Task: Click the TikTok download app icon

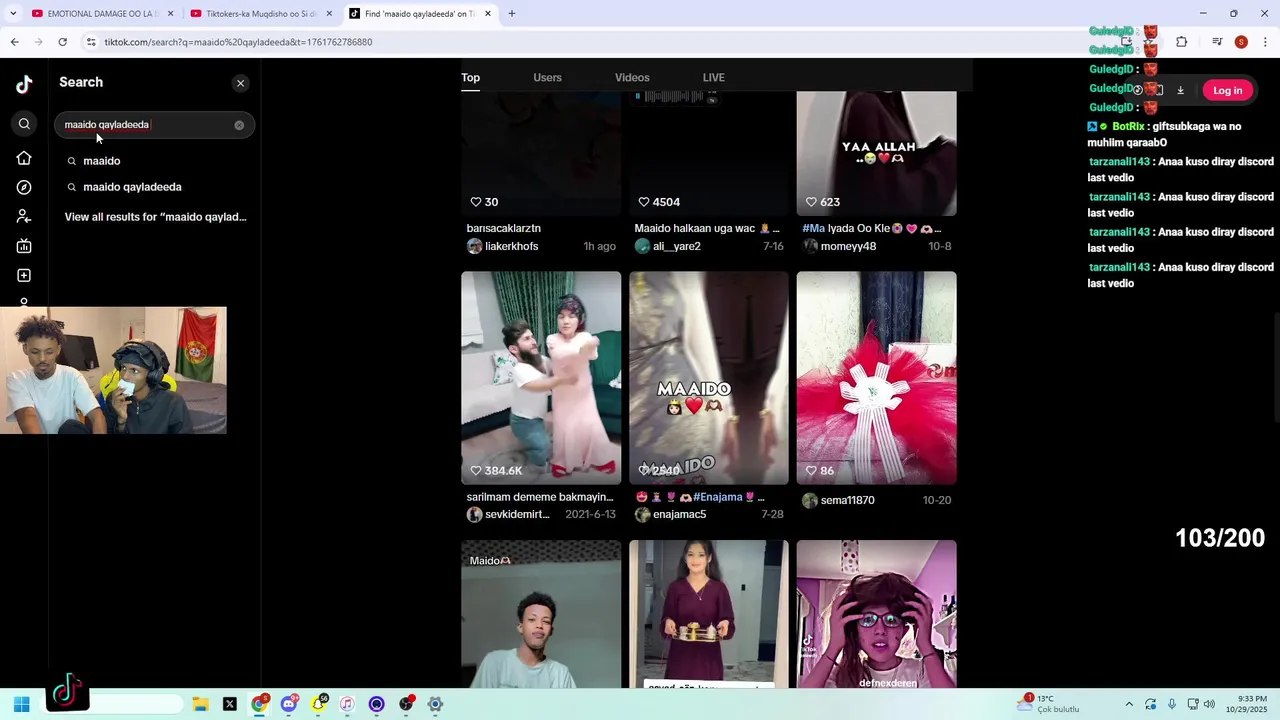Action: [x=1180, y=91]
